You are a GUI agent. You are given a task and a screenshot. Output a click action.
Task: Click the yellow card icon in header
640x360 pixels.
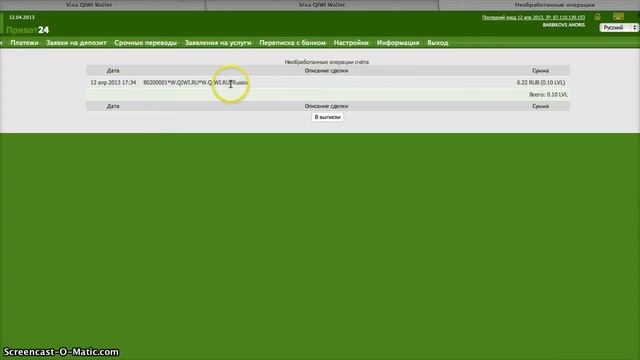[618, 17]
